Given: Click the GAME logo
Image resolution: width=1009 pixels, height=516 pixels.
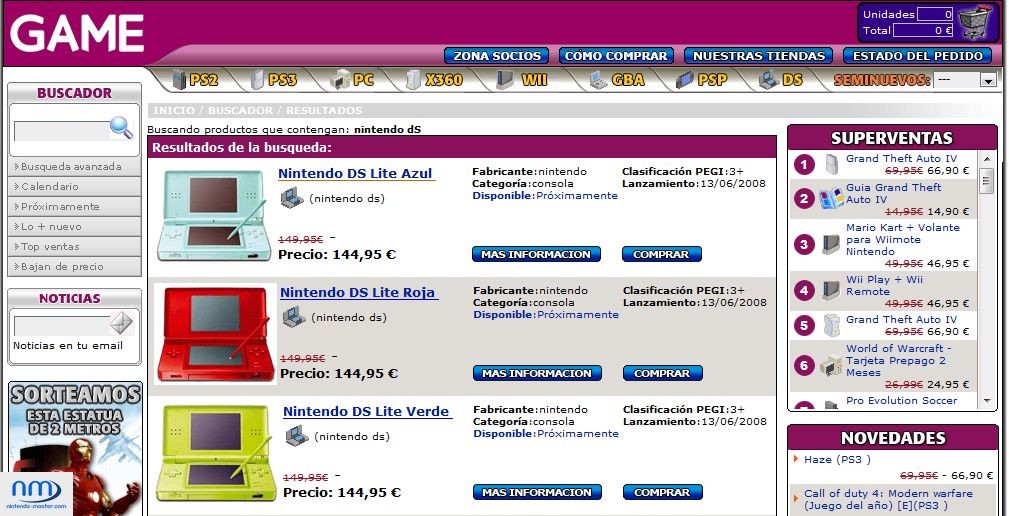Looking at the screenshot, I should tap(77, 33).
